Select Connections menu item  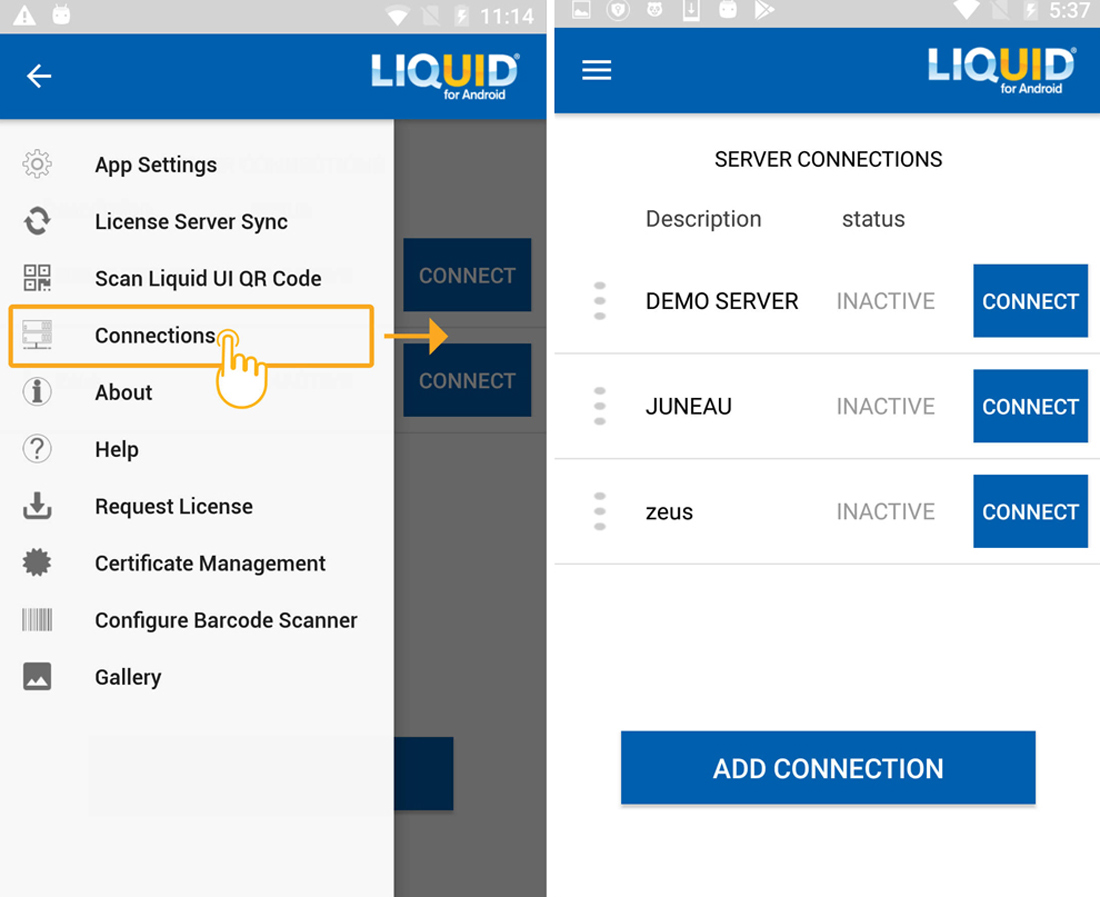(x=155, y=336)
